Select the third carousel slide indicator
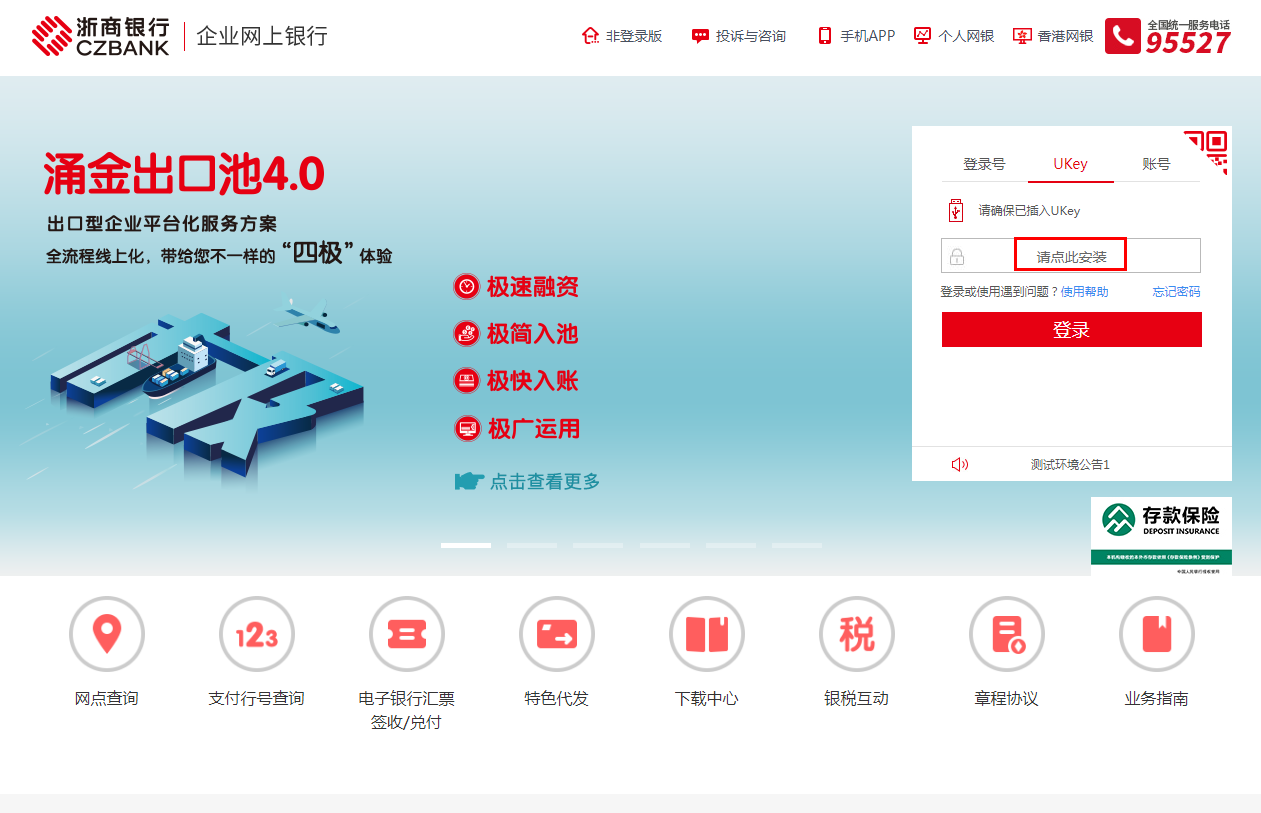Image resolution: width=1261 pixels, height=813 pixels. pyautogui.click(x=598, y=545)
